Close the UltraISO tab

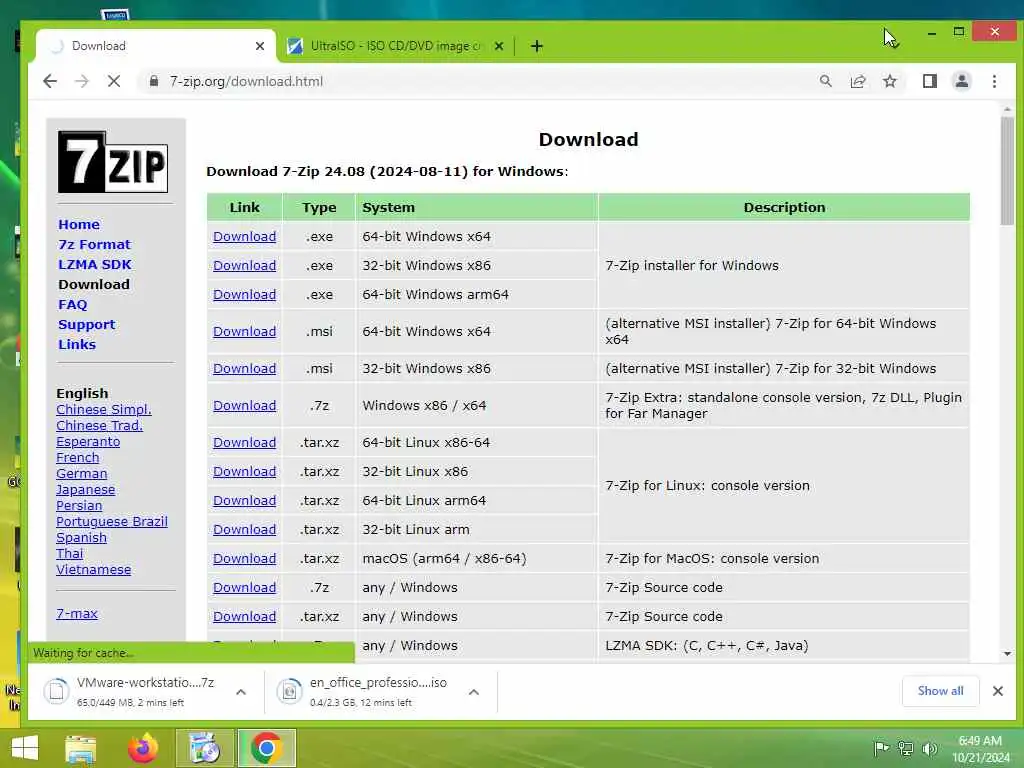[x=499, y=46]
